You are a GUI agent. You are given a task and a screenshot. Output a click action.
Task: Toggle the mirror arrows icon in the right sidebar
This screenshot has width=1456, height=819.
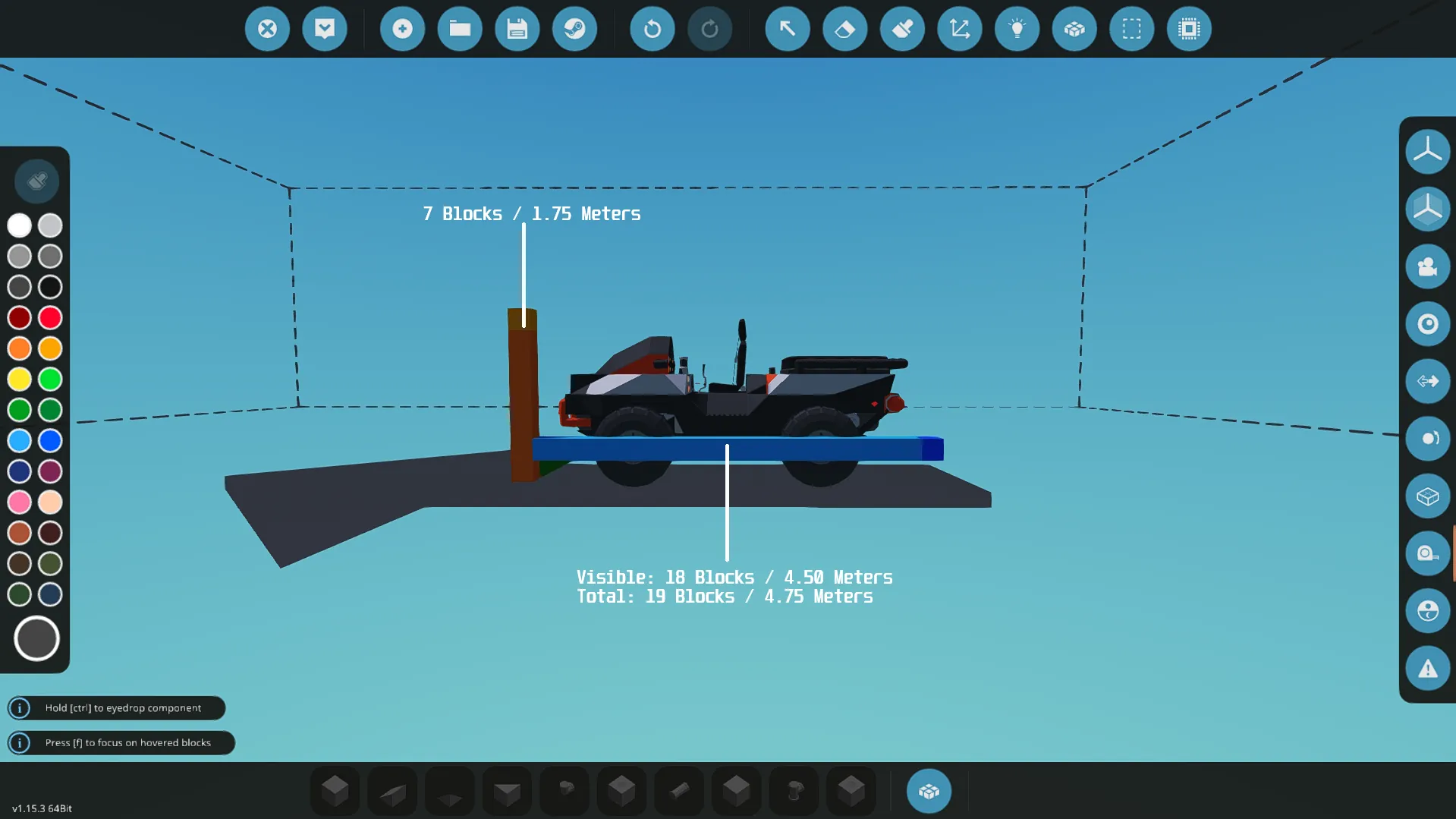pyautogui.click(x=1427, y=381)
